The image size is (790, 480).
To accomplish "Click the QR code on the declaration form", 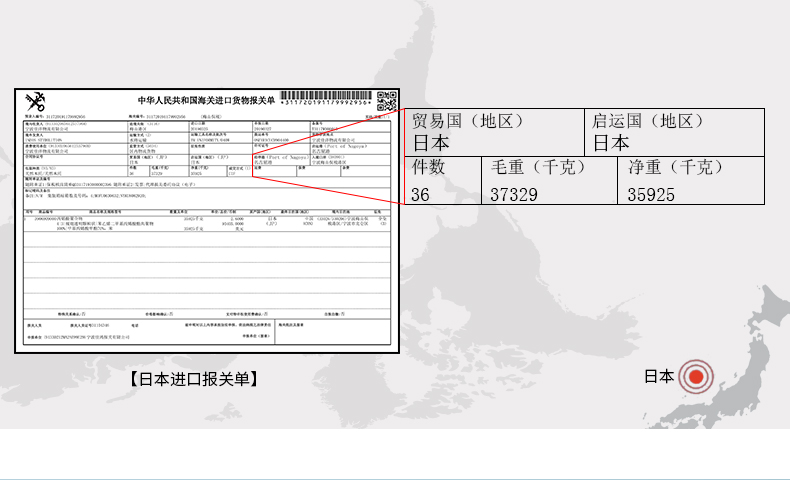I will pos(386,101).
